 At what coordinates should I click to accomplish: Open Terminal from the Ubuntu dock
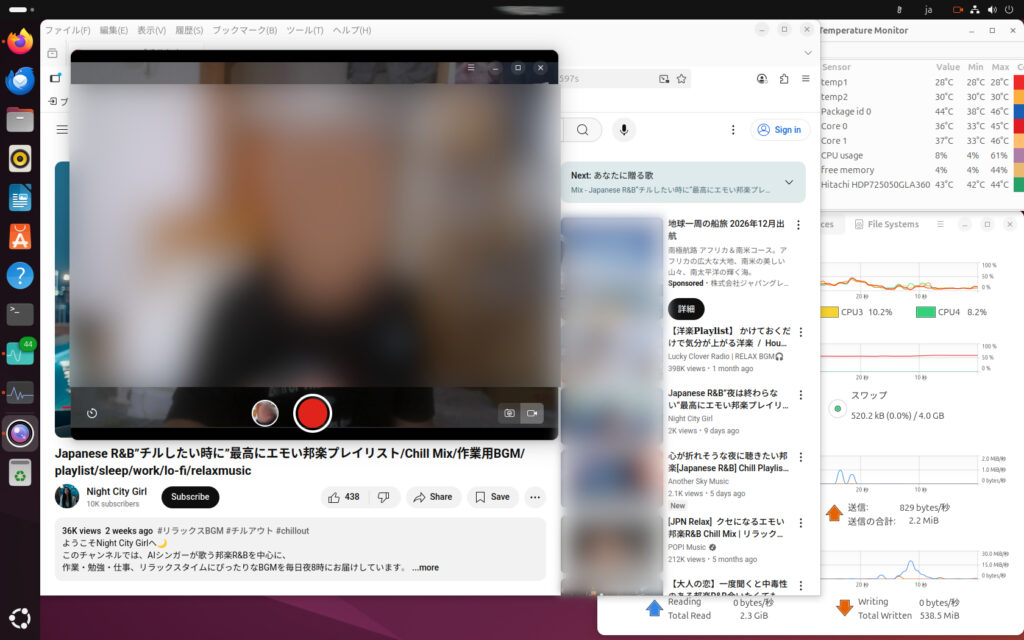coord(20,315)
